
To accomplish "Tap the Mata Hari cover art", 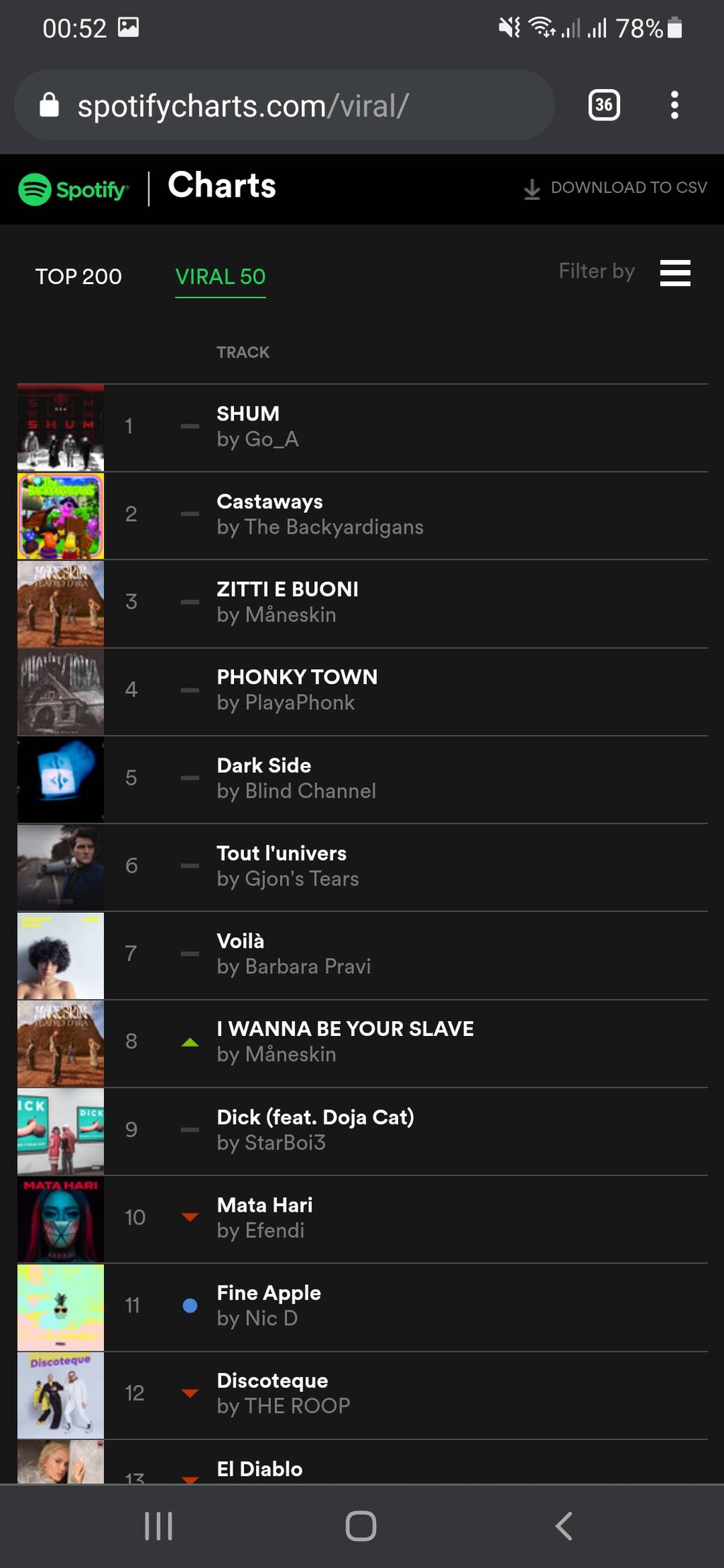I will click(x=61, y=1220).
